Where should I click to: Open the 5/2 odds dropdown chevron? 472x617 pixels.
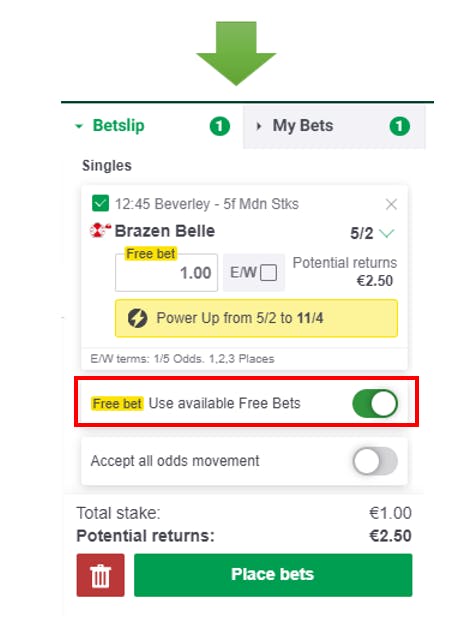point(387,233)
